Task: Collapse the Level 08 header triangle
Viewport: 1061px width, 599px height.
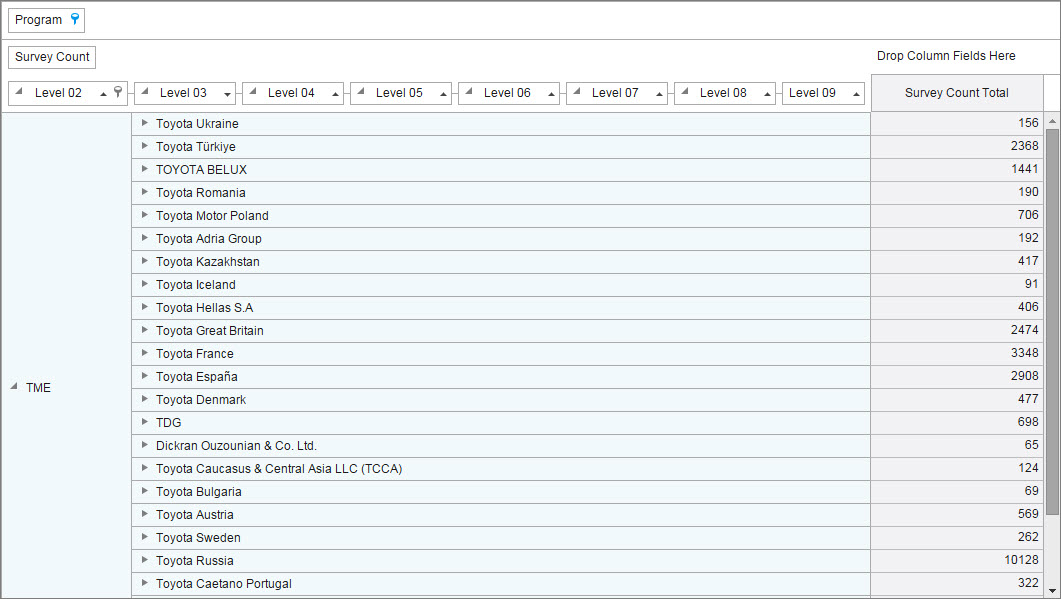Action: pyautogui.click(x=685, y=91)
